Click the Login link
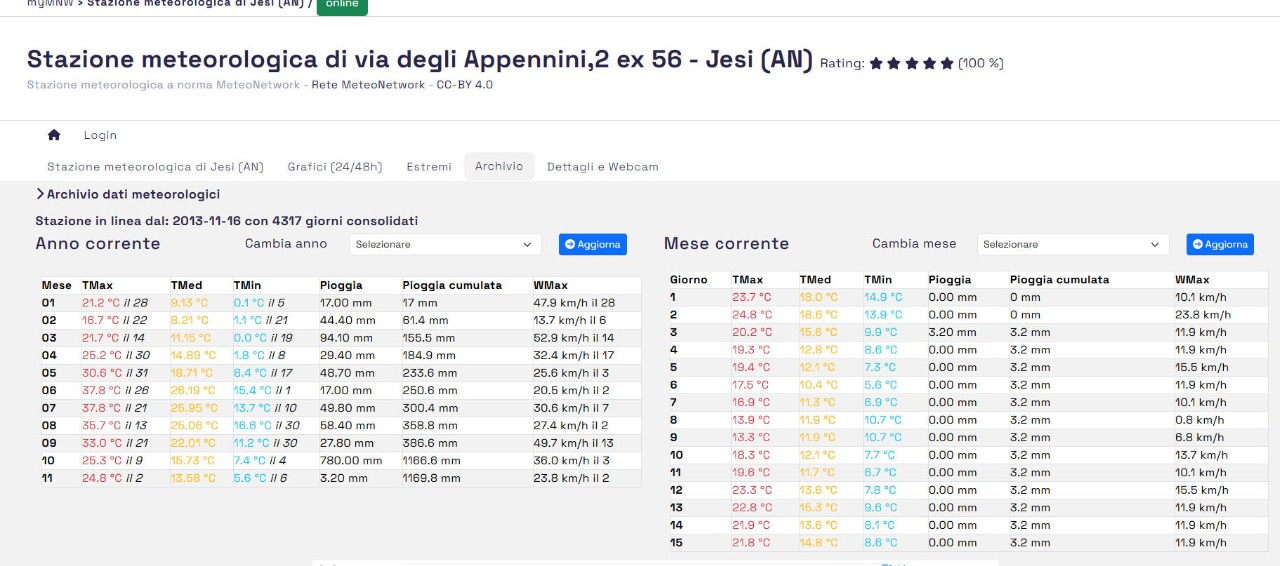The height and width of the screenshot is (566, 1280). point(100,135)
